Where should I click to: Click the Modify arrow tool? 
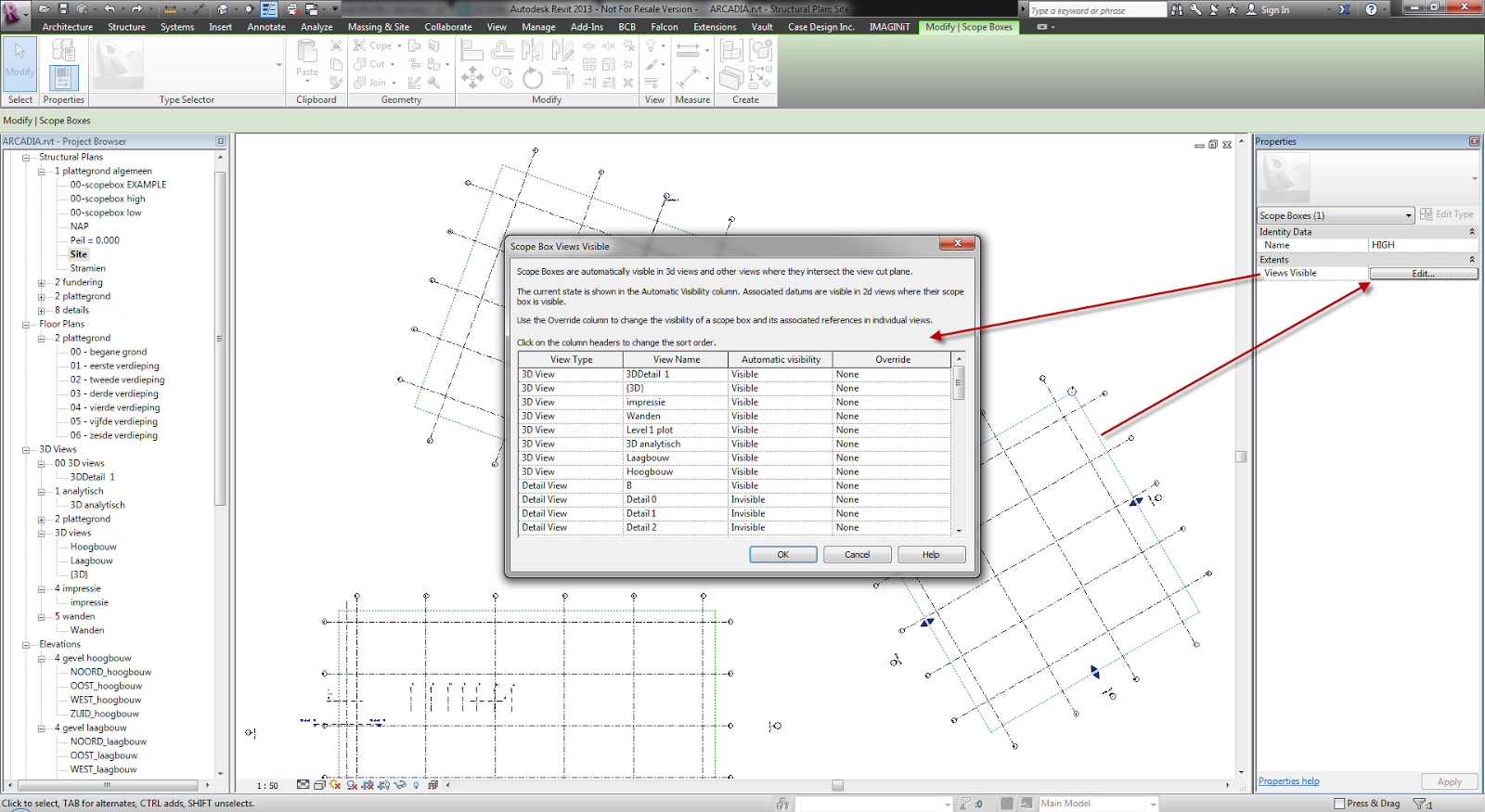(x=19, y=62)
